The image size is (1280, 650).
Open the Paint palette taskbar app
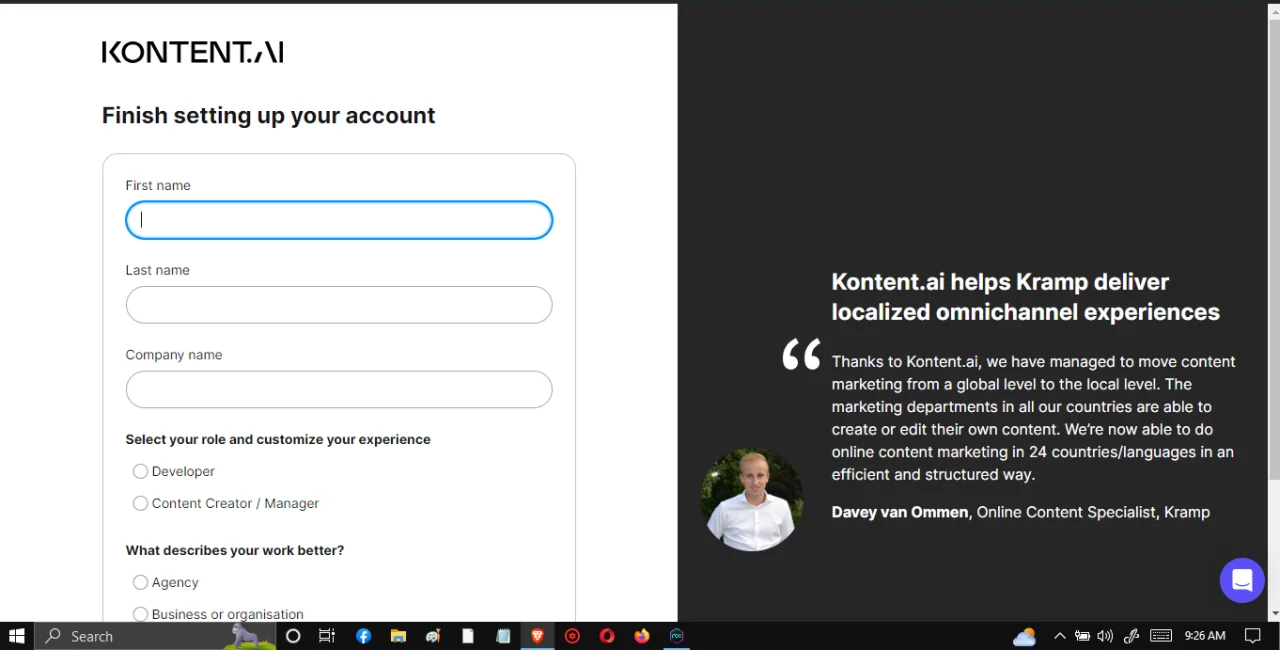pyautogui.click(x=433, y=636)
